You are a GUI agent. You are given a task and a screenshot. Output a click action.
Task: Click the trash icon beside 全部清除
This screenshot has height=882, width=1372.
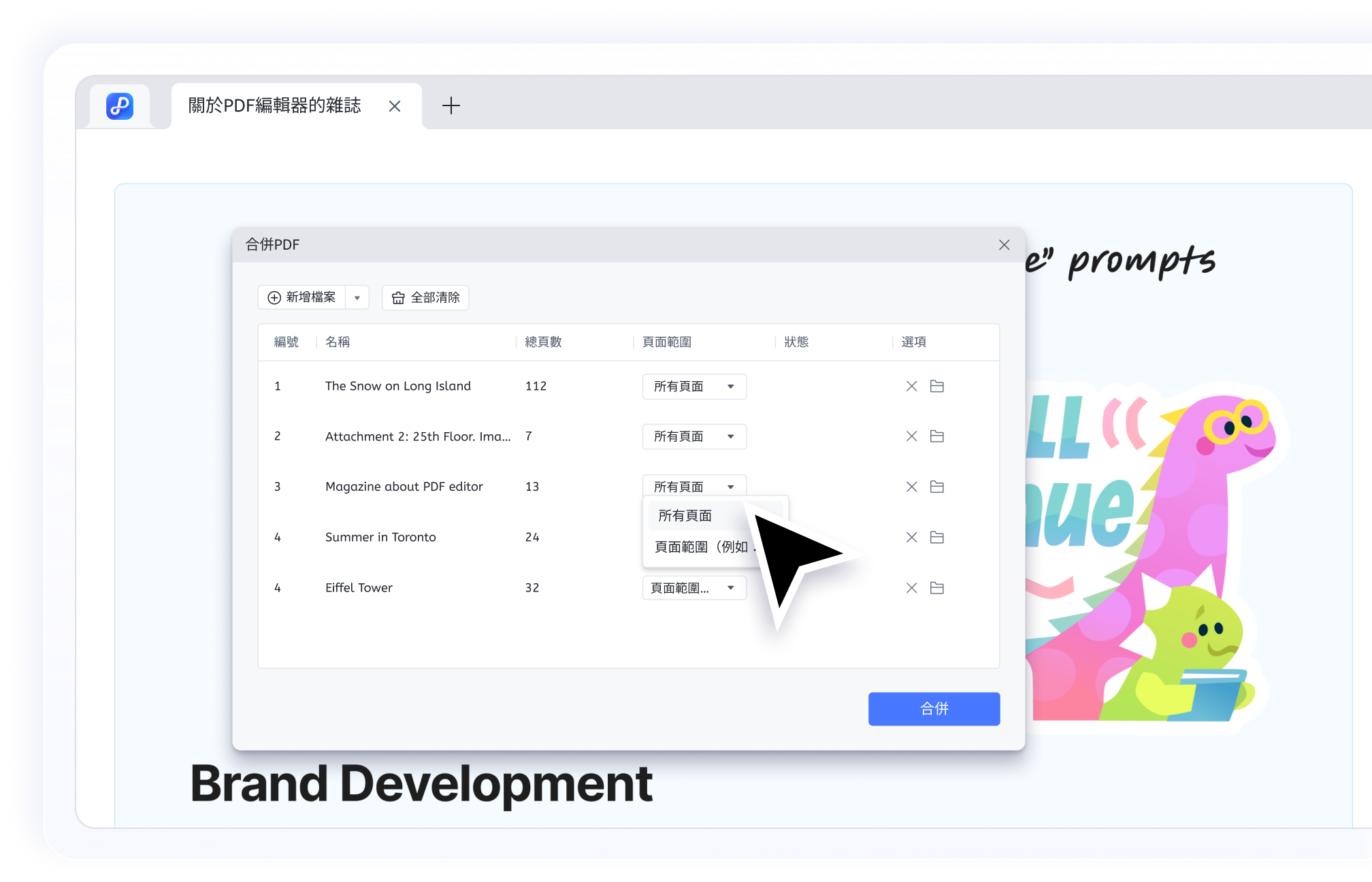point(398,297)
